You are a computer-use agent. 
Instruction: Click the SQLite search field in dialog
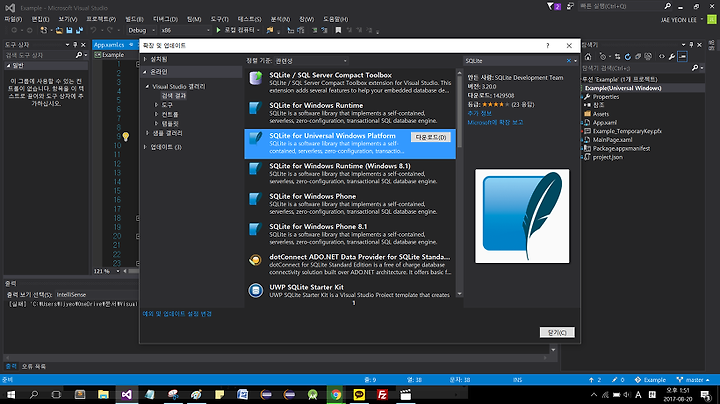coord(514,61)
